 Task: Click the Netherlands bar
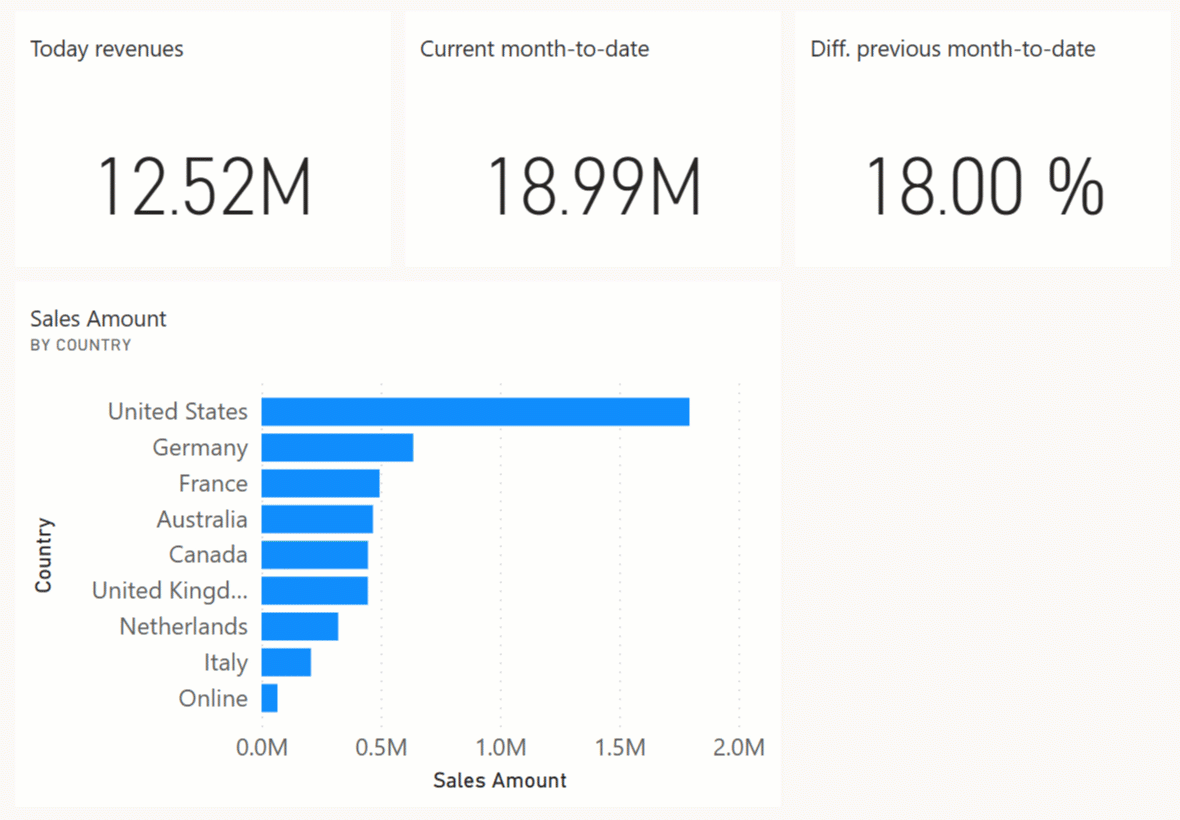coord(299,627)
